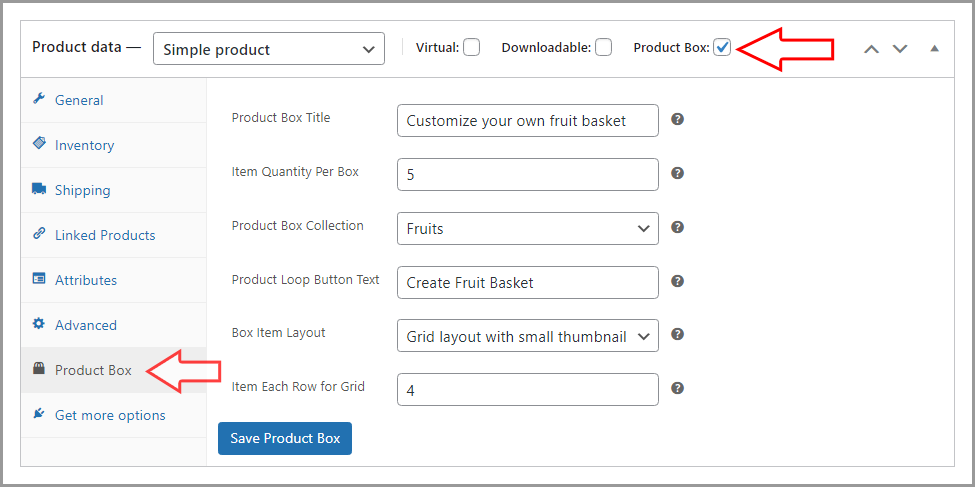Click the Product Box Title text field
Viewport: 975px width, 487px height.
point(527,120)
